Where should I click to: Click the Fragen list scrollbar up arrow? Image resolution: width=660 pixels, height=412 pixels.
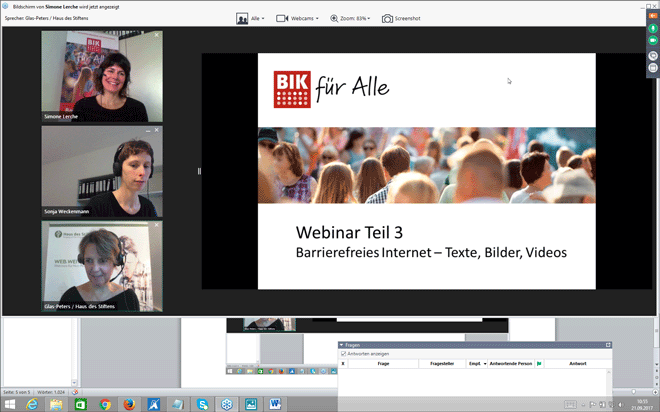click(608, 372)
